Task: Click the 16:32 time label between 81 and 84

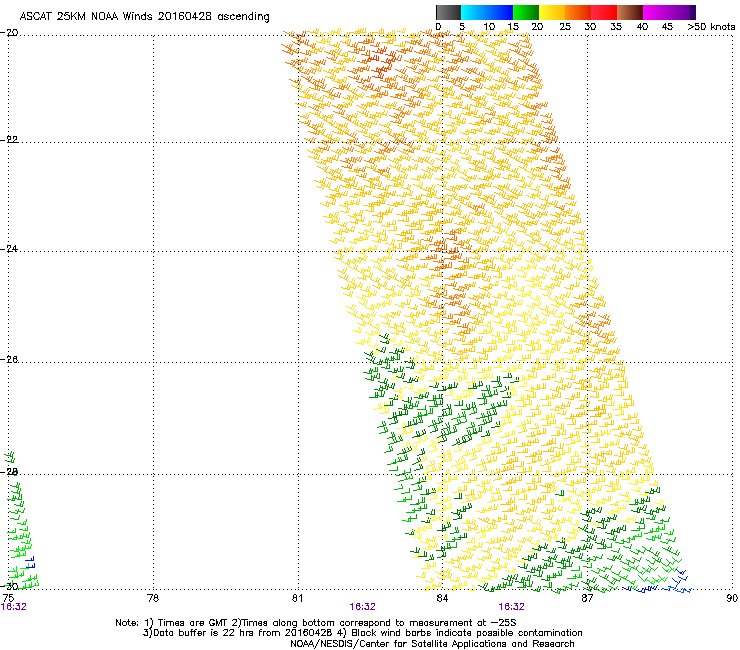Action: point(362,607)
